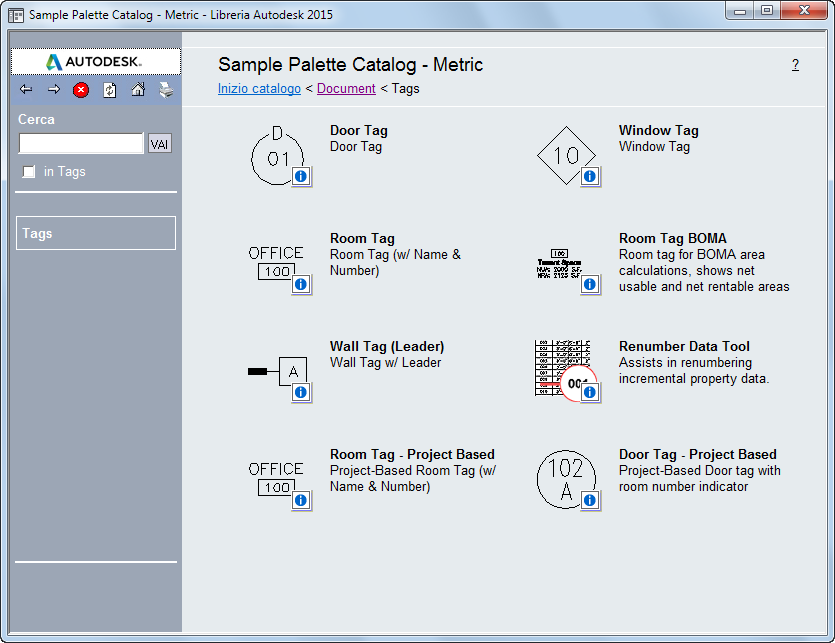
Task: Open info badge on Wall Tag (Leader)
Action: click(x=301, y=393)
